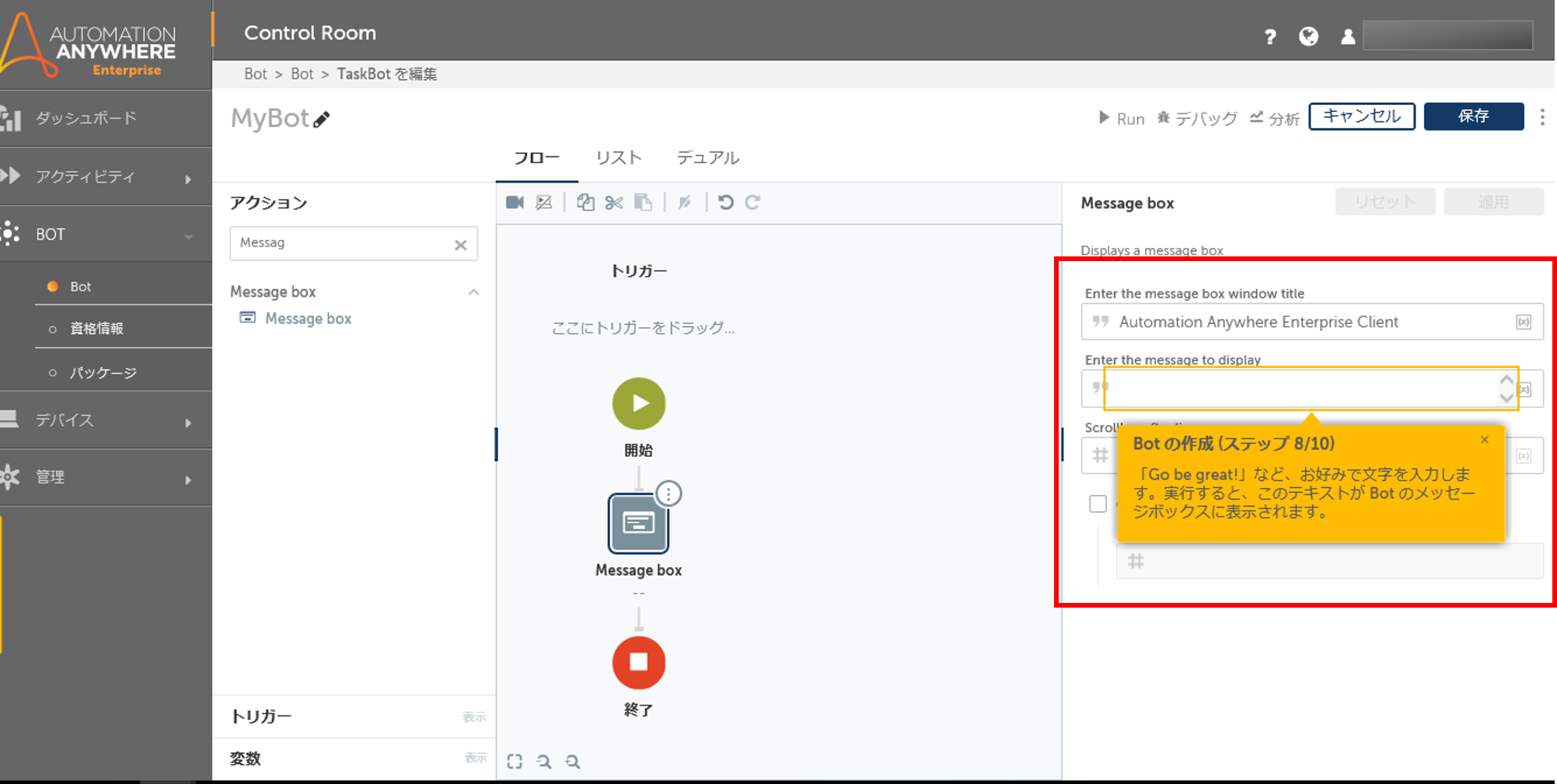
Task: Copy selected action with copy icon
Action: 585,203
